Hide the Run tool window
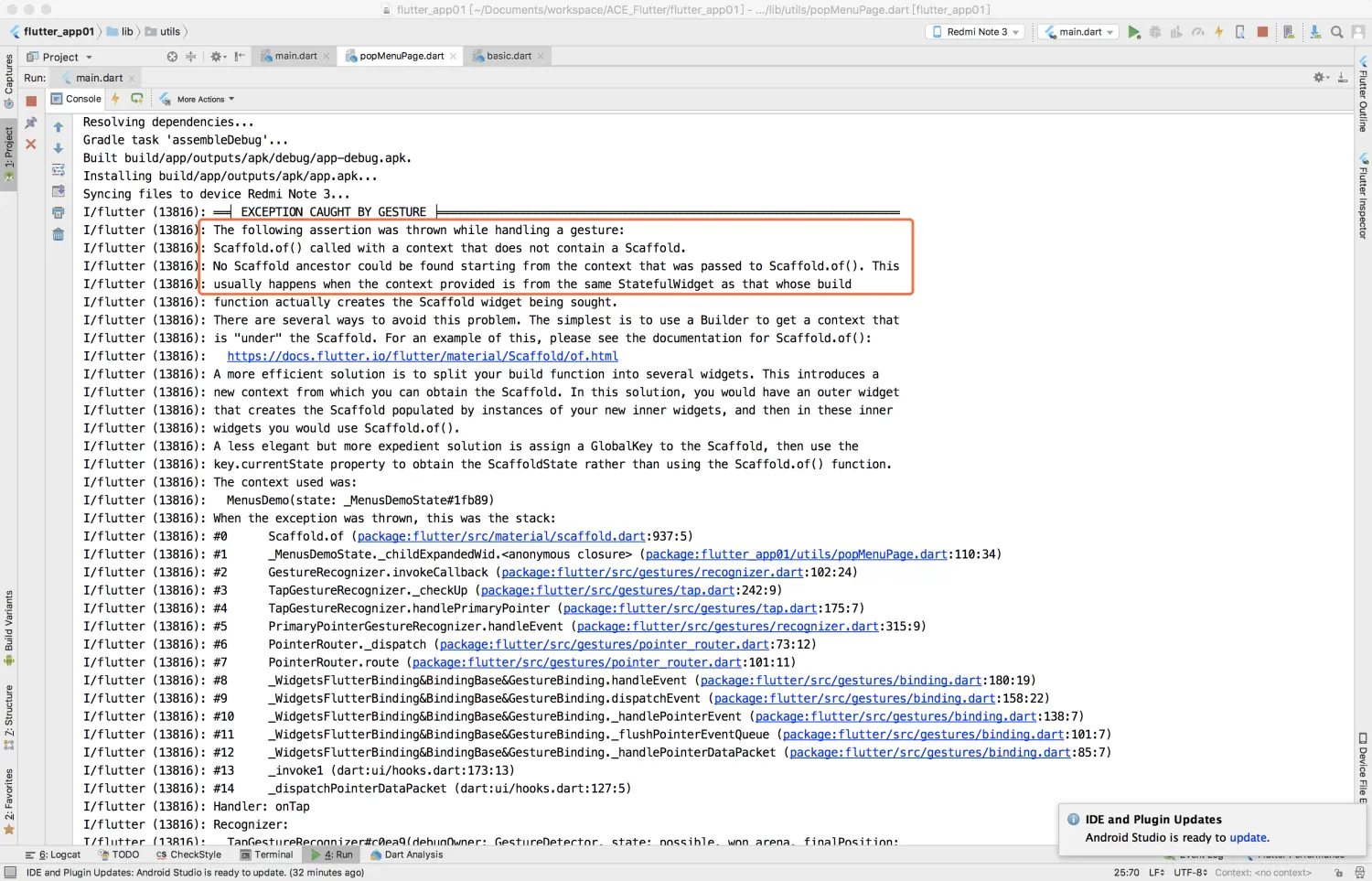 1343,78
